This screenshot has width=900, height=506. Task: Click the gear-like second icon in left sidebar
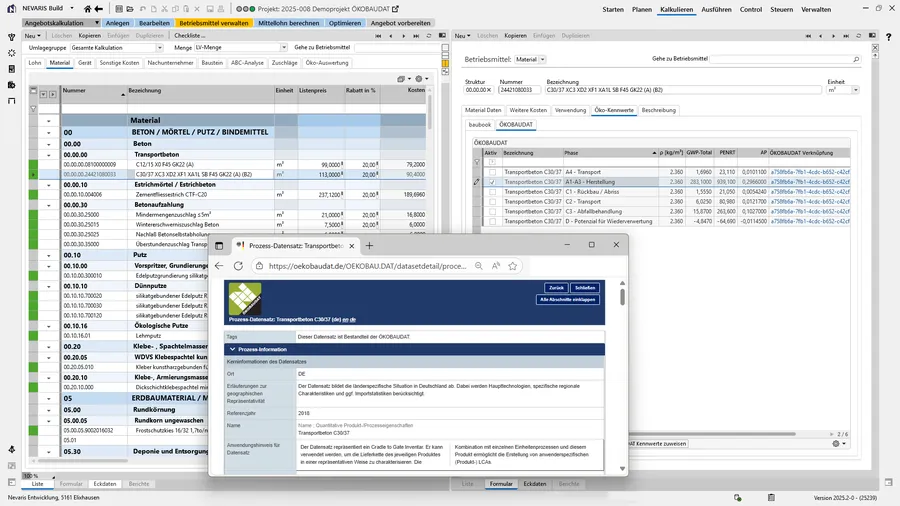point(11,53)
